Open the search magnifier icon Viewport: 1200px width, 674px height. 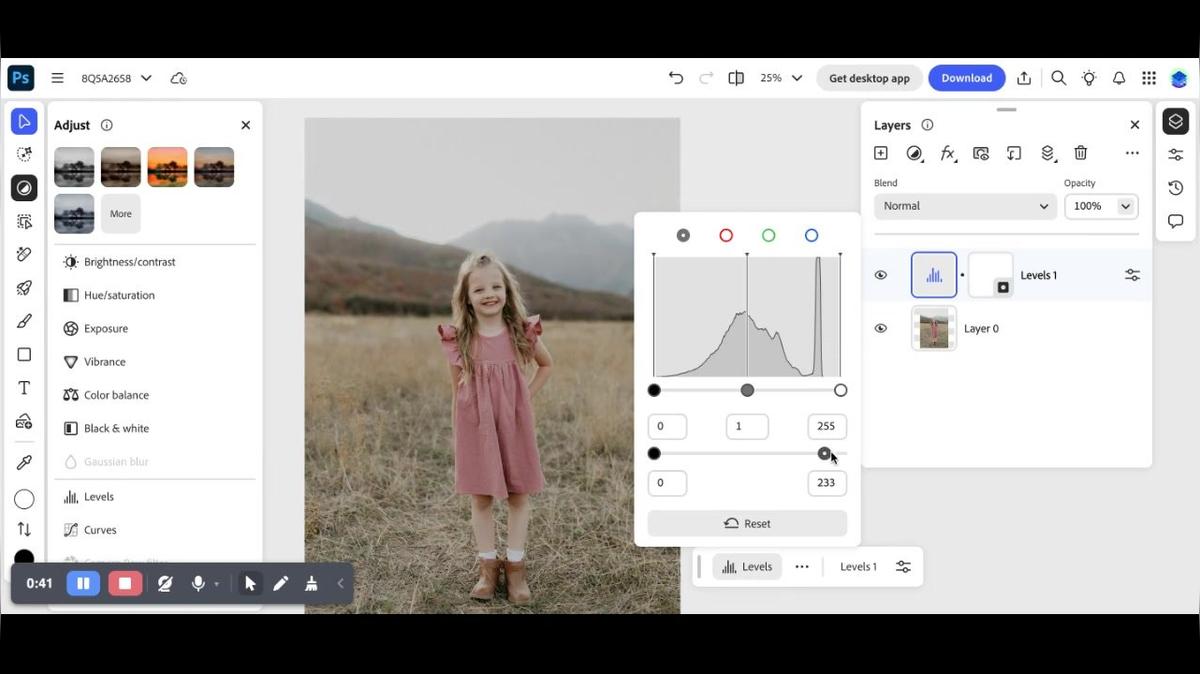point(1058,78)
